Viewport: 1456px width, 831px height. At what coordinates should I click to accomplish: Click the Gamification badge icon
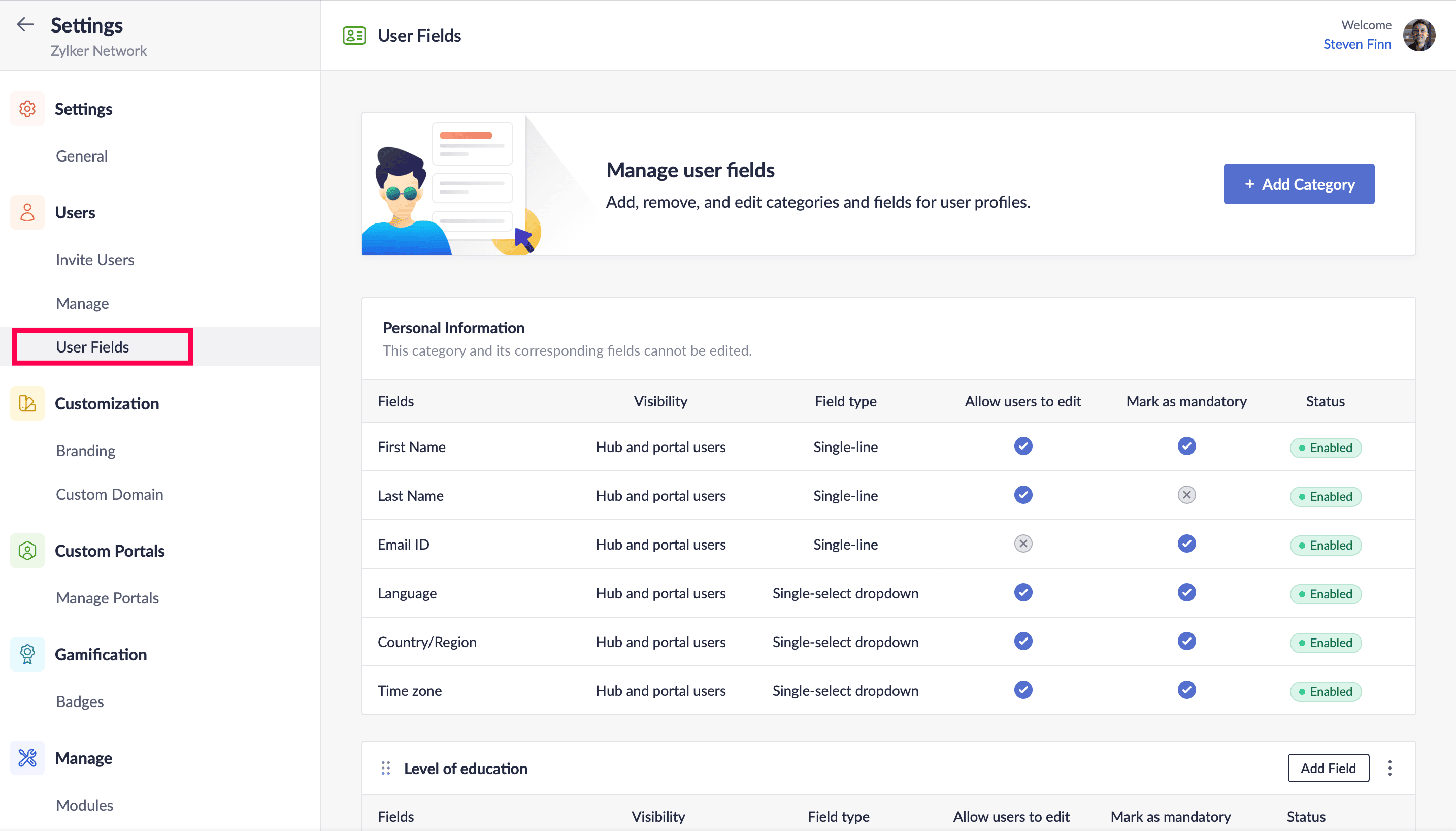tap(27, 654)
